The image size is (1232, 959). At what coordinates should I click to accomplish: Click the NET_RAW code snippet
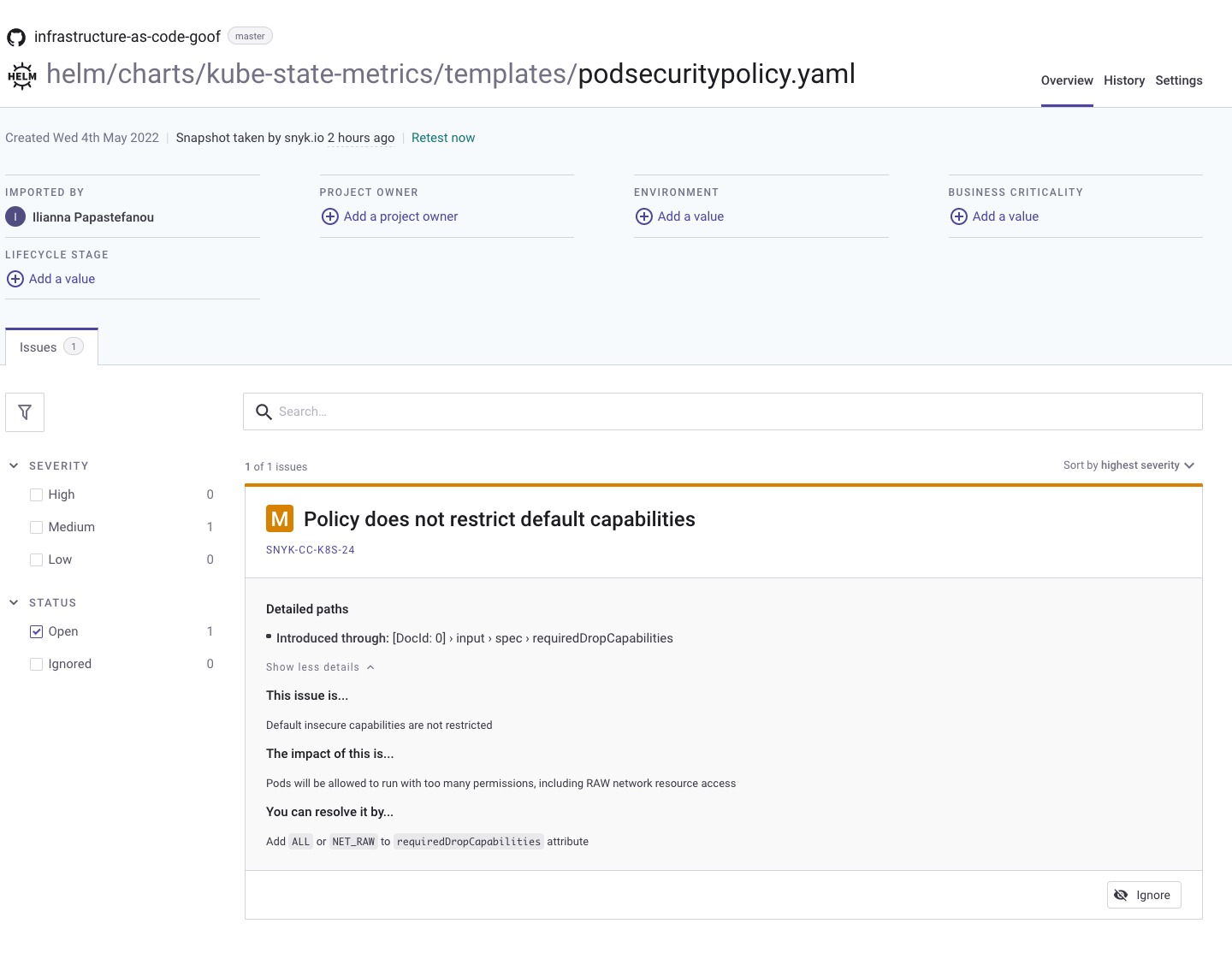tap(353, 842)
